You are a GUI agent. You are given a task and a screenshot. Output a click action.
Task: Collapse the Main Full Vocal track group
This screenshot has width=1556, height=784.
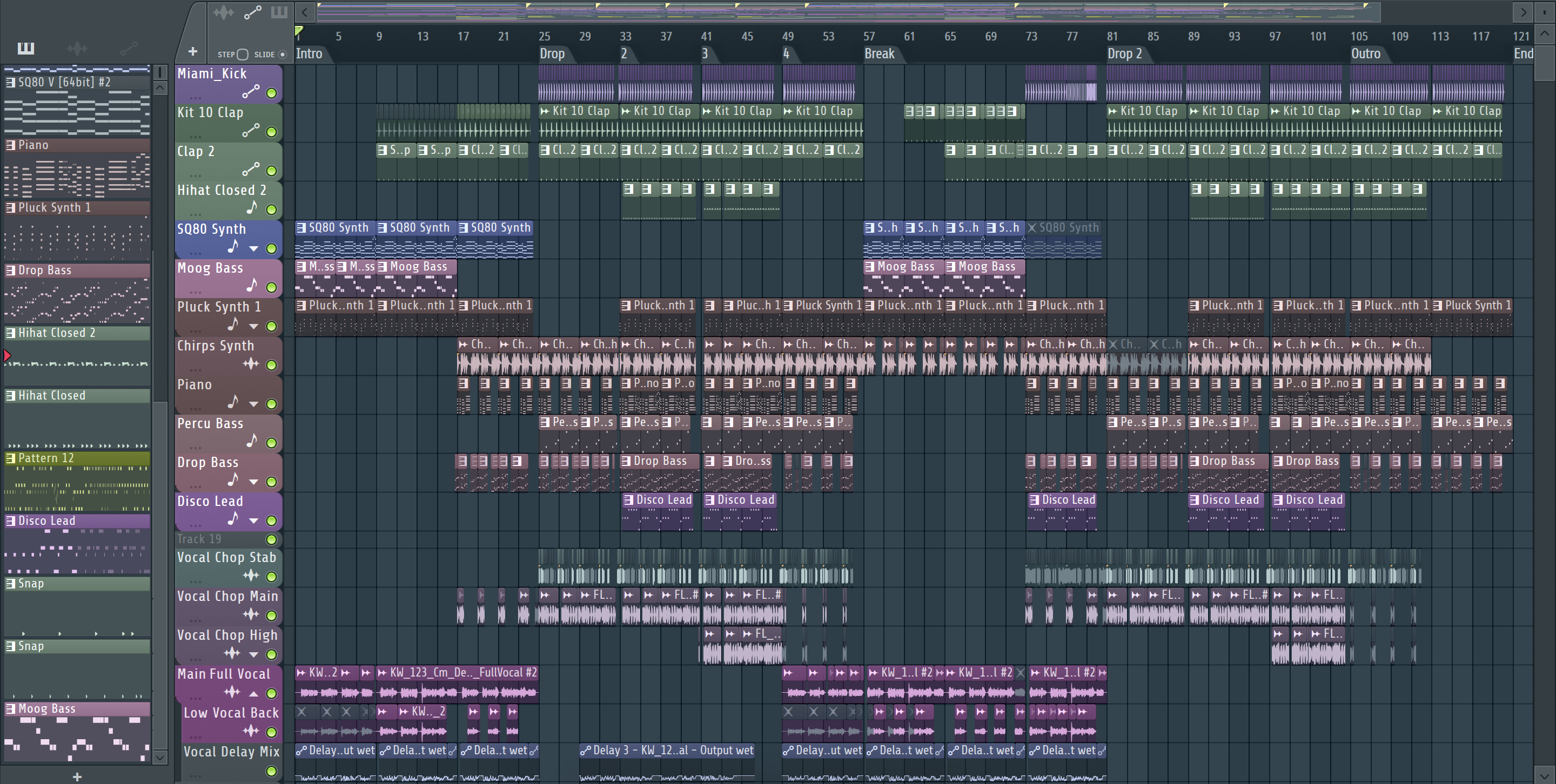pyautogui.click(x=254, y=693)
